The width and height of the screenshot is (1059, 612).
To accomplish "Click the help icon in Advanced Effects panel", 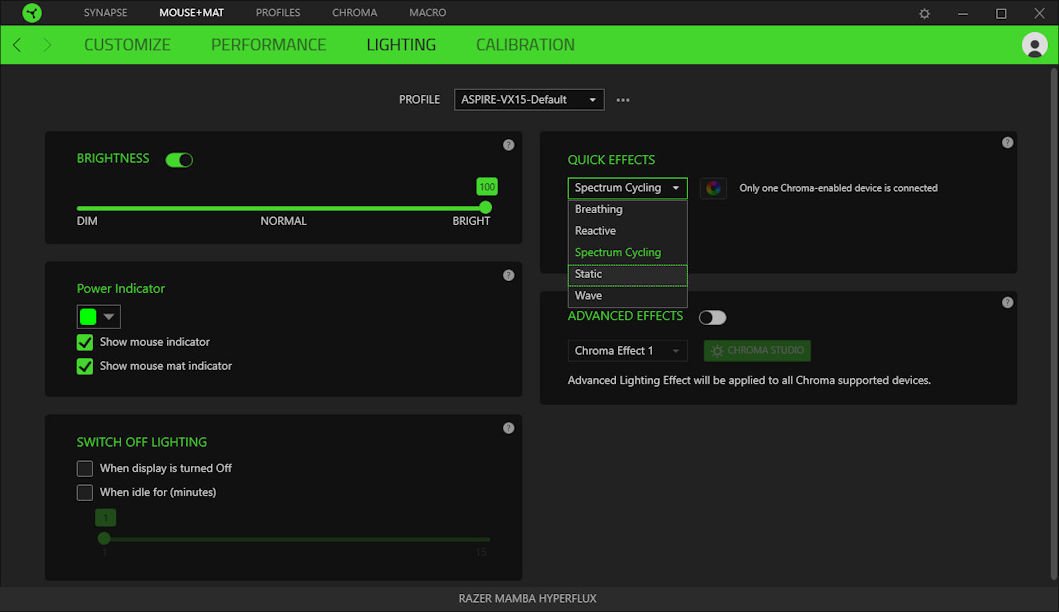I will (1007, 303).
